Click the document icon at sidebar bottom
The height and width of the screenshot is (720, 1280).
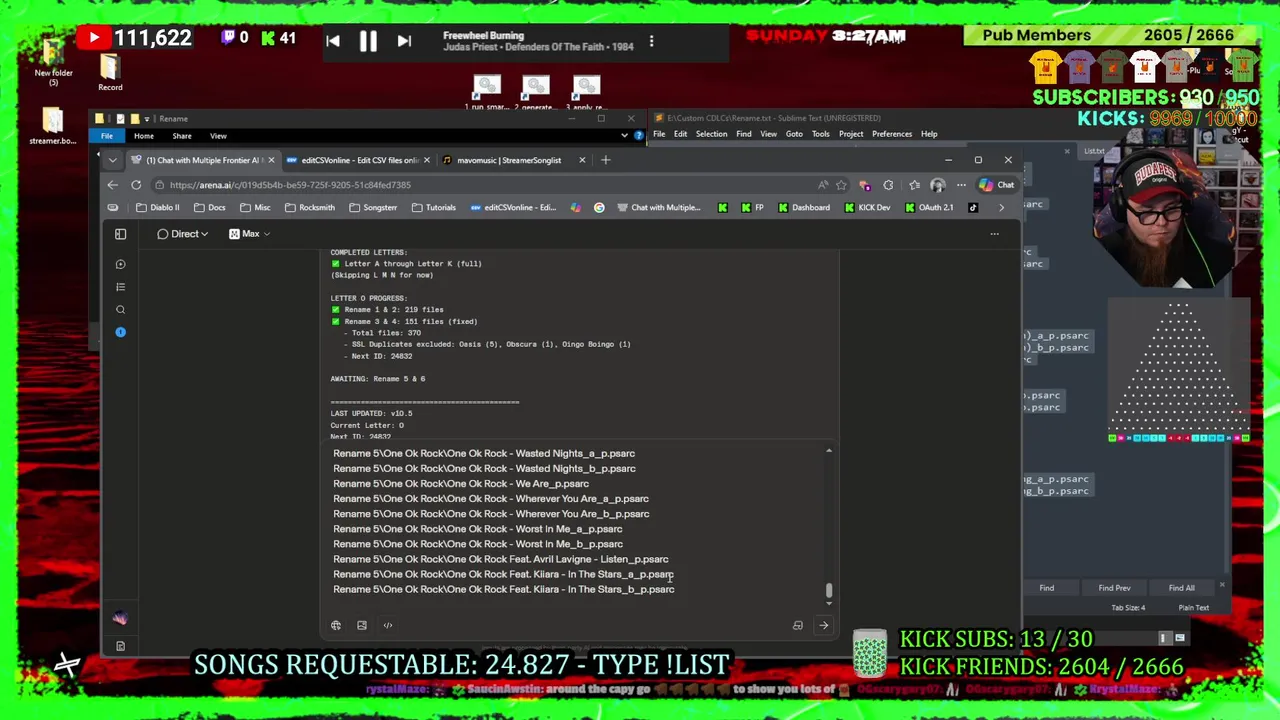120,646
